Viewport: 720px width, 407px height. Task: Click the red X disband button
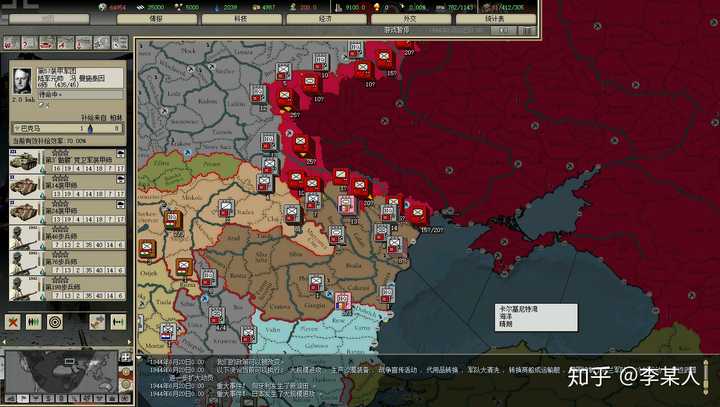13,322
